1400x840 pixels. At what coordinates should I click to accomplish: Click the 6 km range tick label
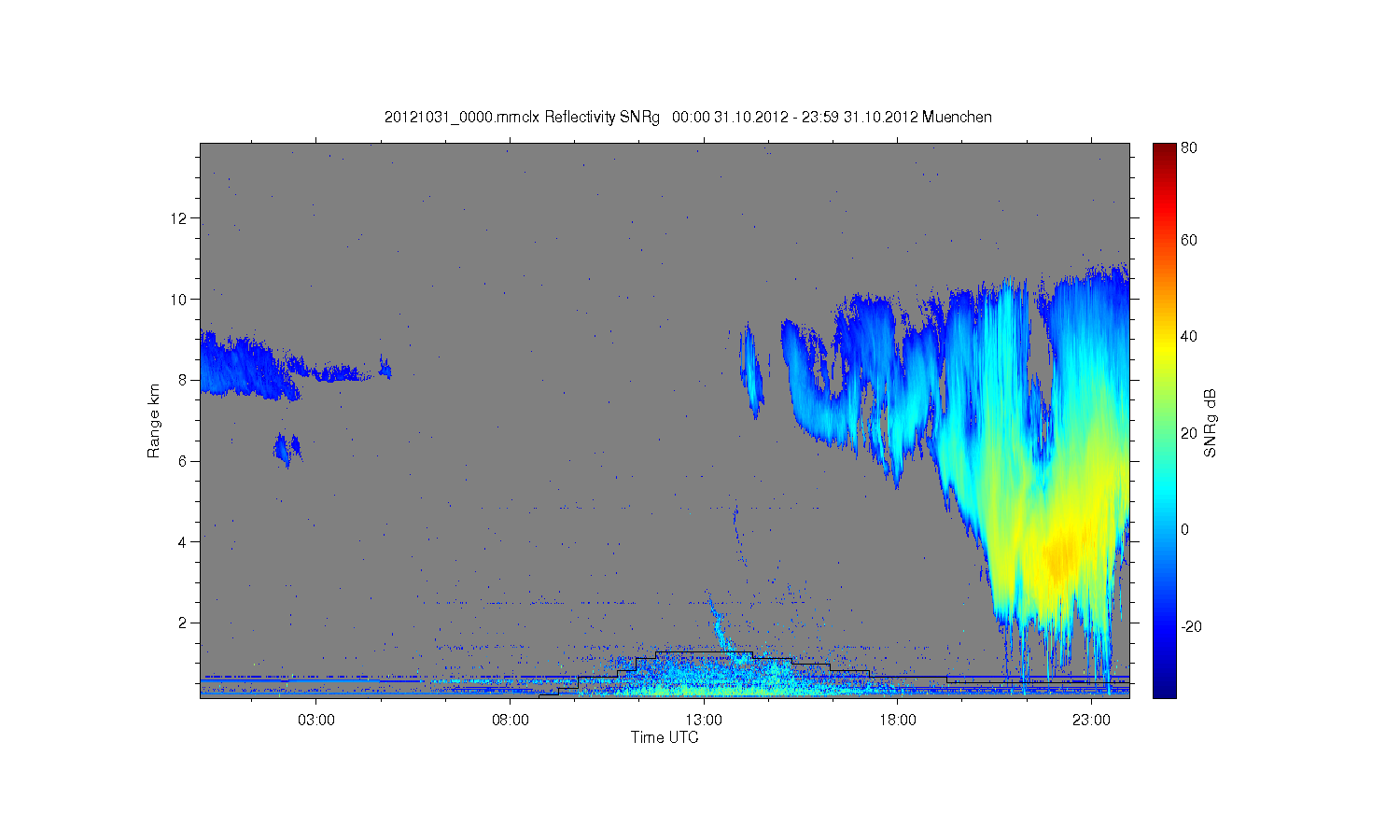pyautogui.click(x=184, y=461)
